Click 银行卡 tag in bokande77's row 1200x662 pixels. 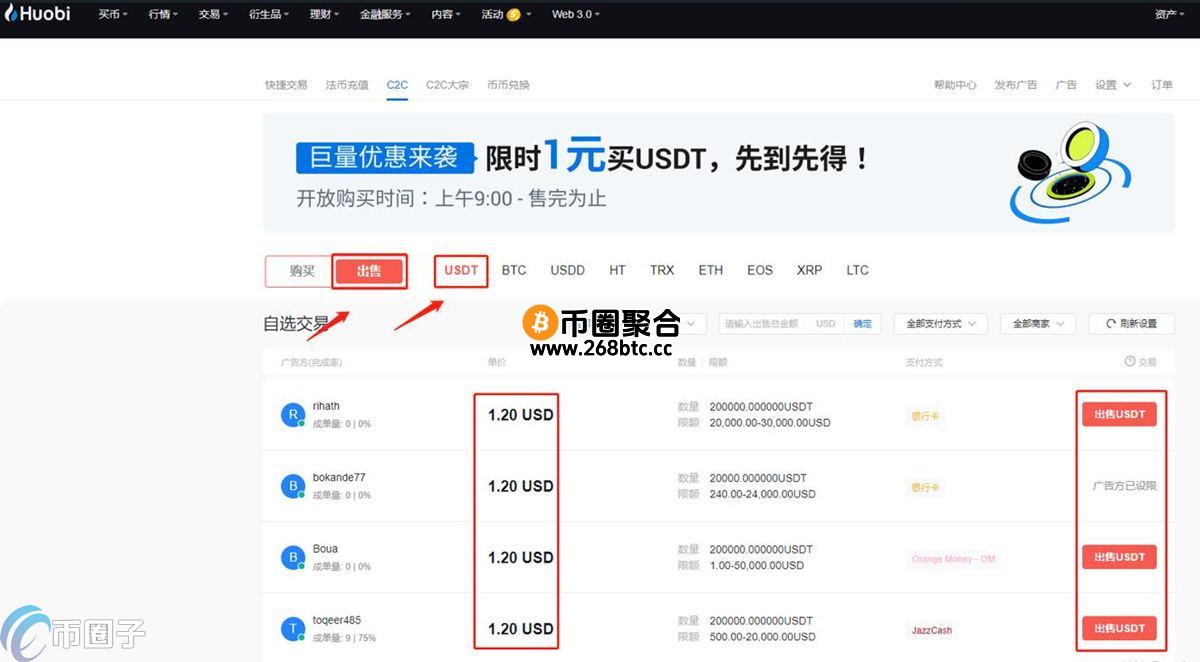925,487
